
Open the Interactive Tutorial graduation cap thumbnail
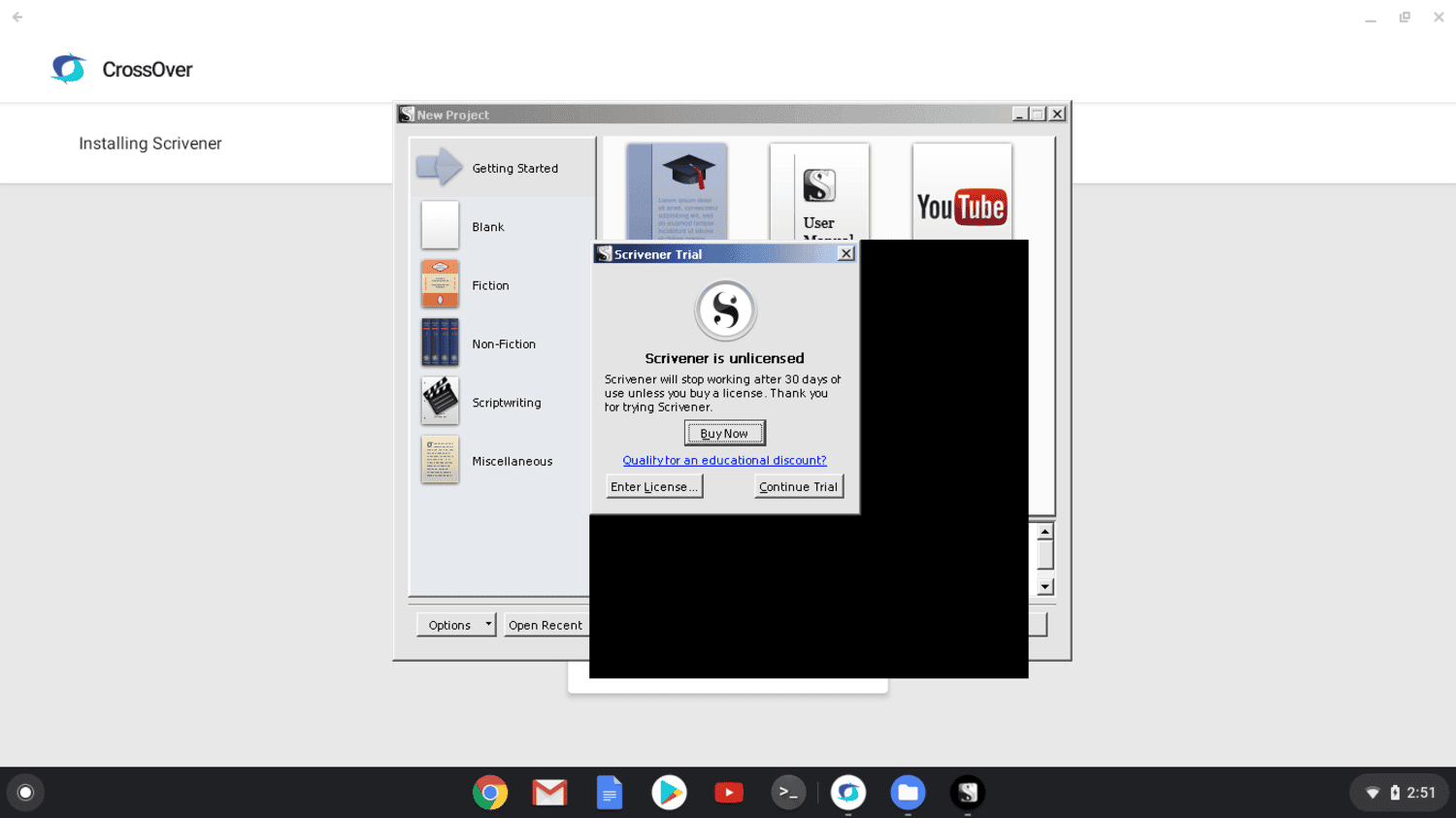(677, 192)
